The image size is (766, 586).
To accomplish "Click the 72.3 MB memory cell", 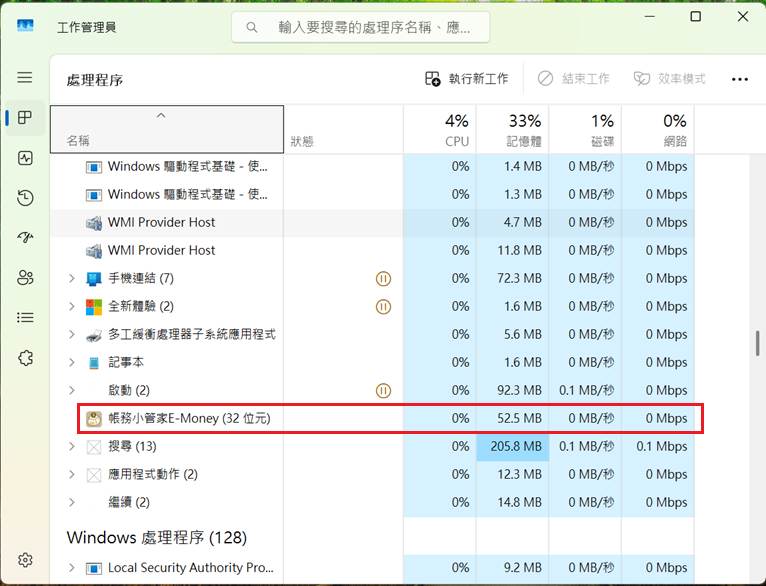I will click(512, 278).
